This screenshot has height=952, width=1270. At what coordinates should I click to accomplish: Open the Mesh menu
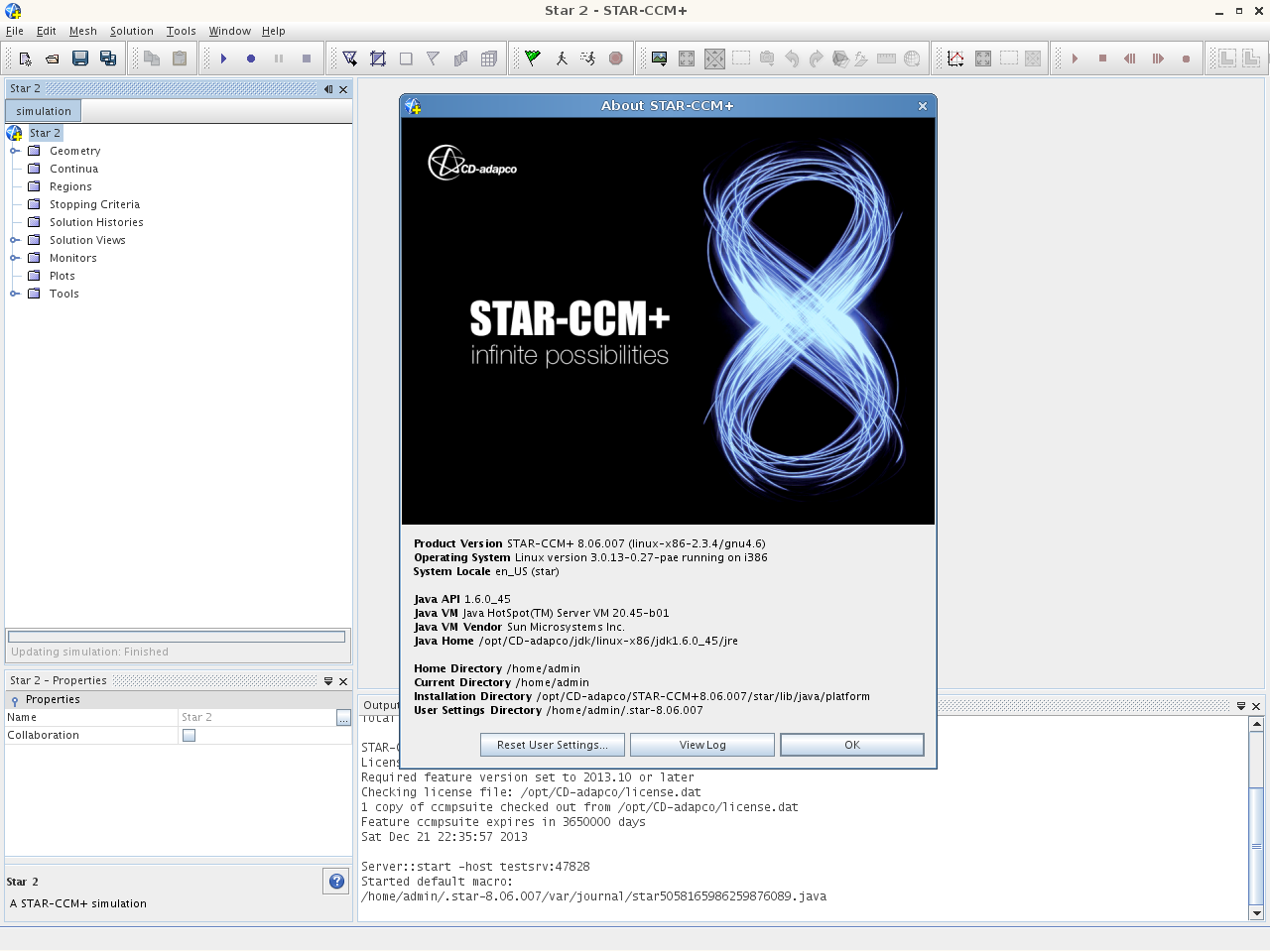click(83, 31)
